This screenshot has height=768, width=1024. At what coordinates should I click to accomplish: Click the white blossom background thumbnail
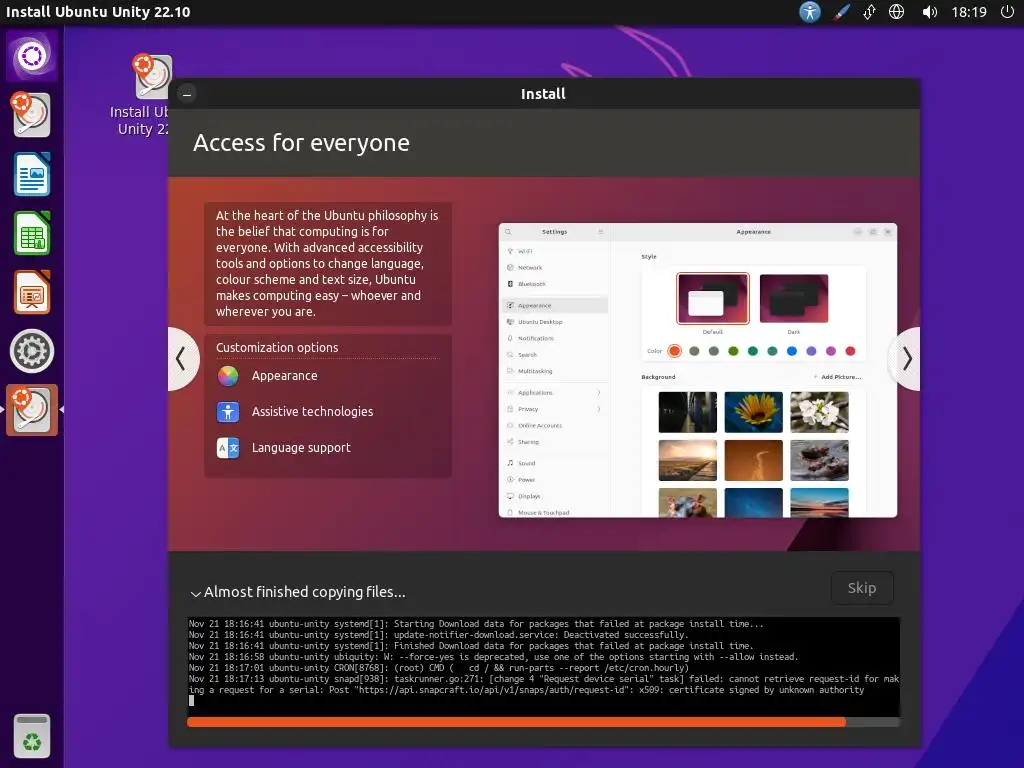pos(819,412)
